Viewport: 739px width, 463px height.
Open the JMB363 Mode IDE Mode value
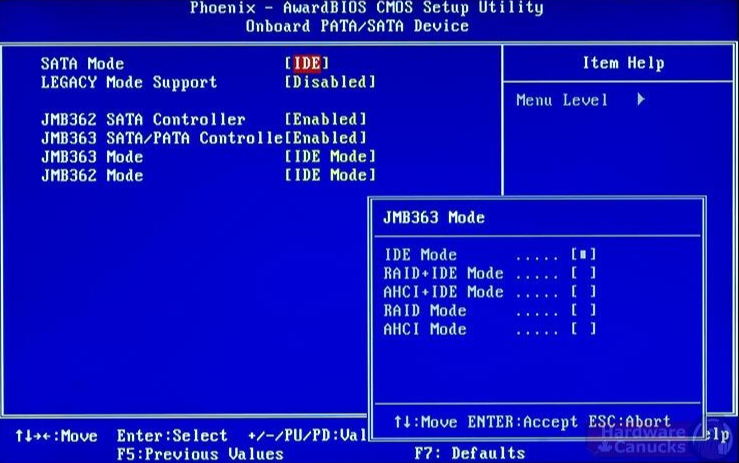point(330,156)
